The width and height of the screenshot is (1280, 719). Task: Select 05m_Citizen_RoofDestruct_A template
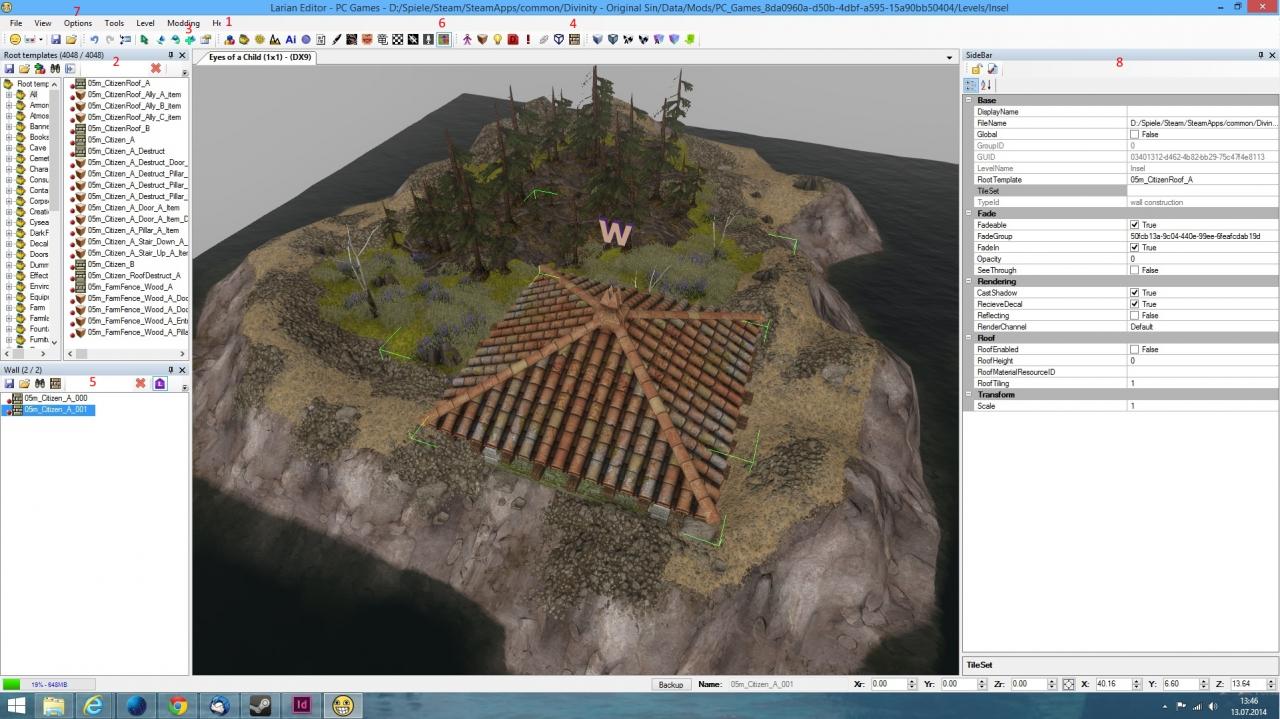click(x=134, y=275)
